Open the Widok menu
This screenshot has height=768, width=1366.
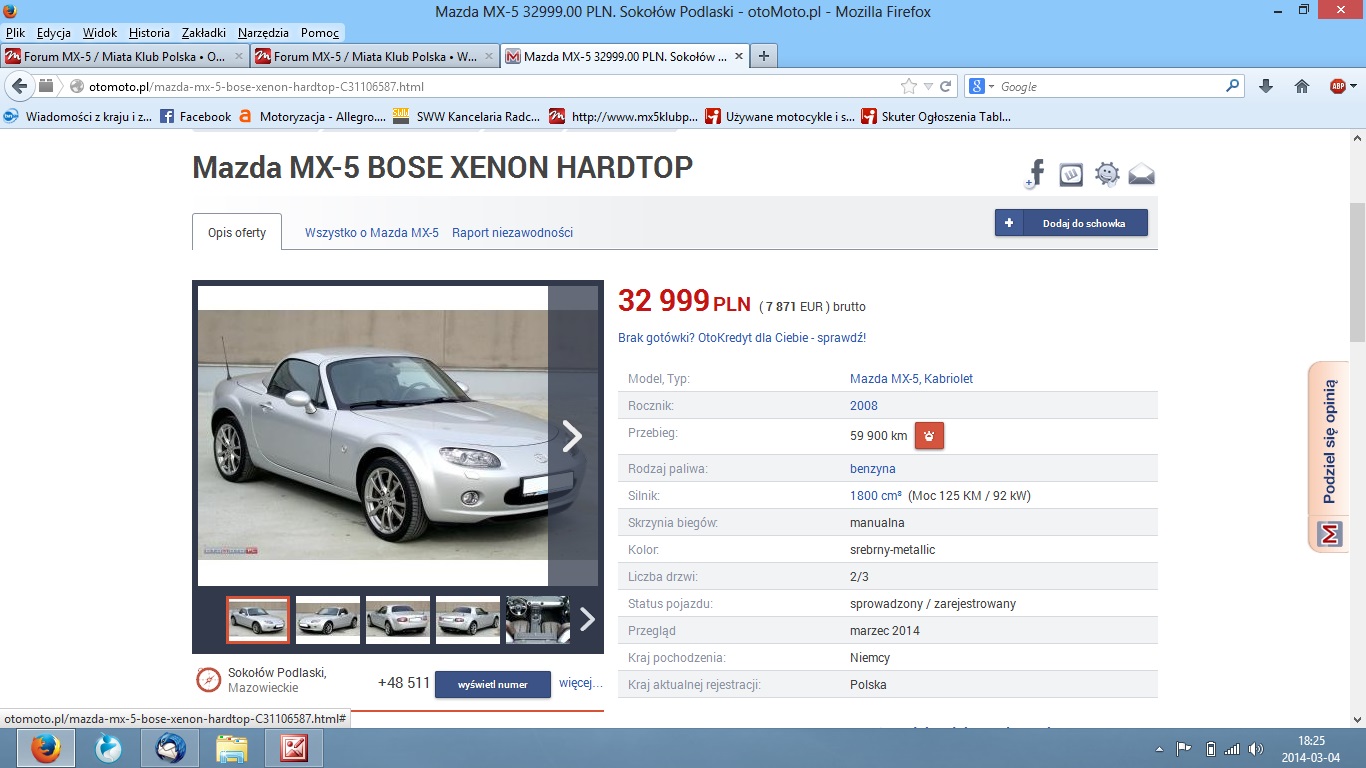point(100,33)
